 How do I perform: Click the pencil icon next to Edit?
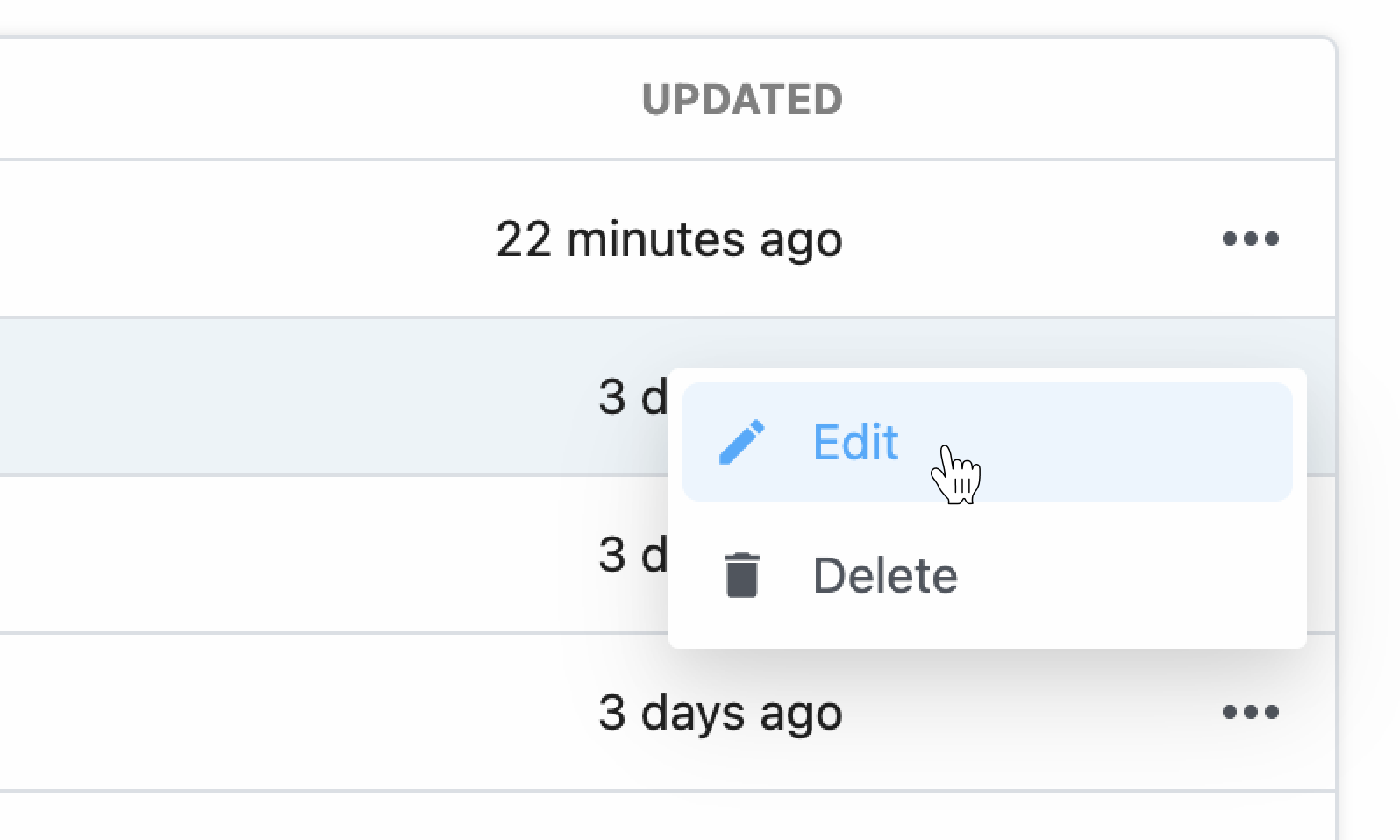pos(742,442)
